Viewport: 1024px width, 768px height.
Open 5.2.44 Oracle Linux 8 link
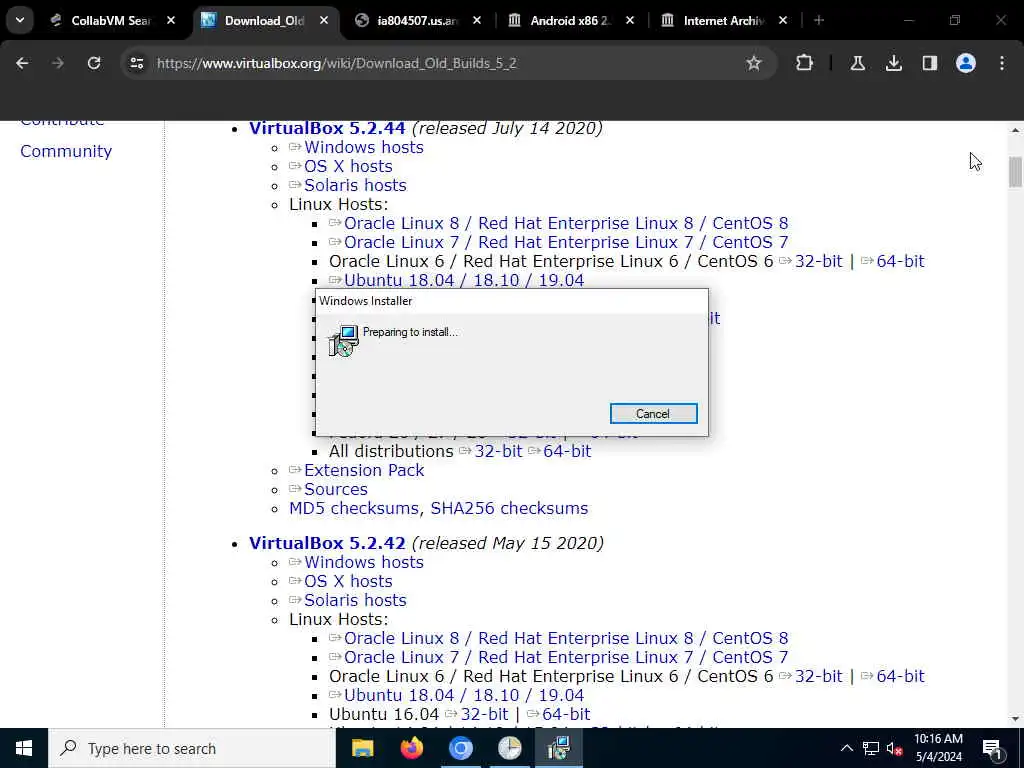tap(566, 223)
